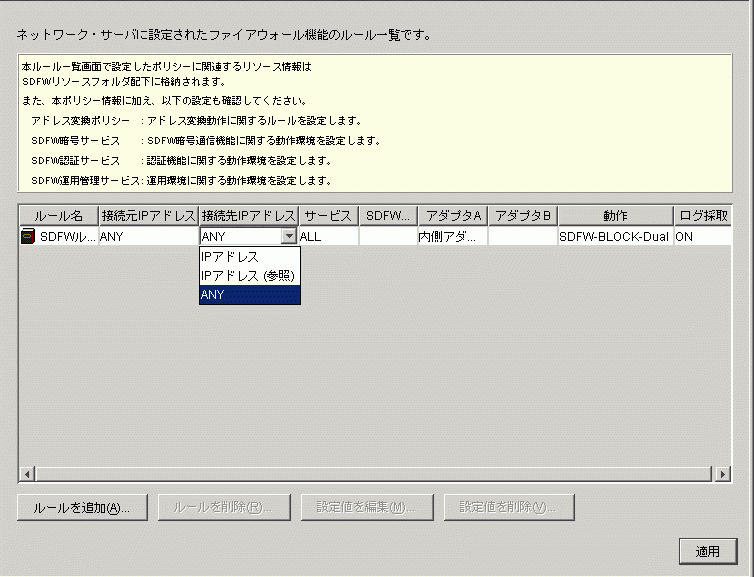Click the SDFW... column header
Image resolution: width=754 pixels, height=577 pixels.
click(x=389, y=216)
